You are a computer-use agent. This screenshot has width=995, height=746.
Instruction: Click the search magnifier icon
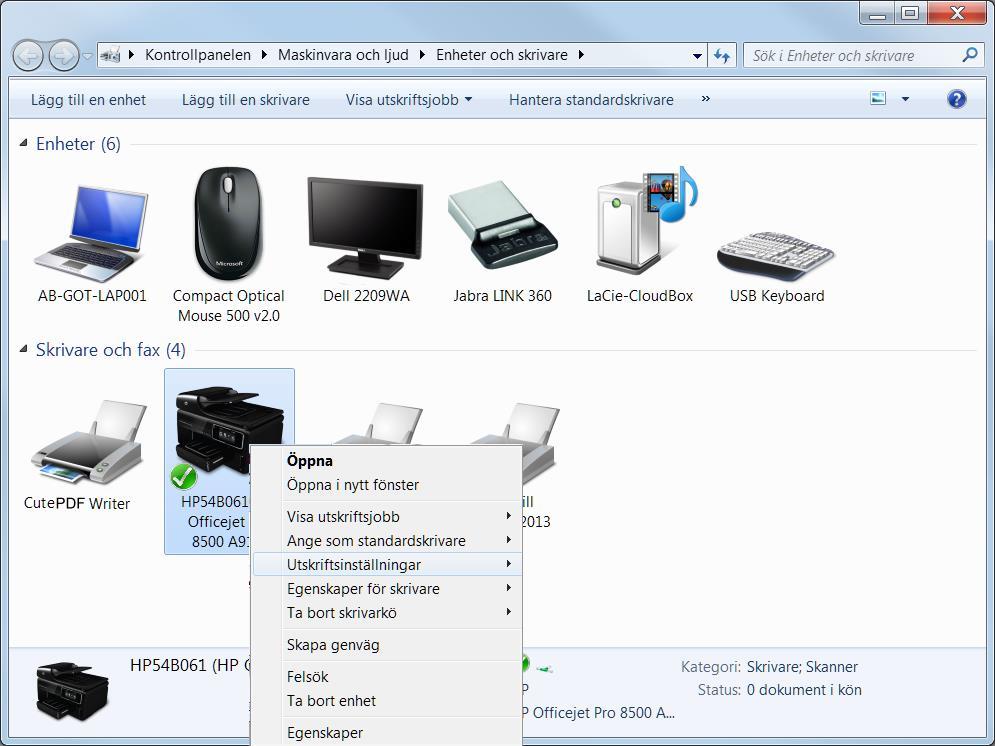pyautogui.click(x=970, y=55)
